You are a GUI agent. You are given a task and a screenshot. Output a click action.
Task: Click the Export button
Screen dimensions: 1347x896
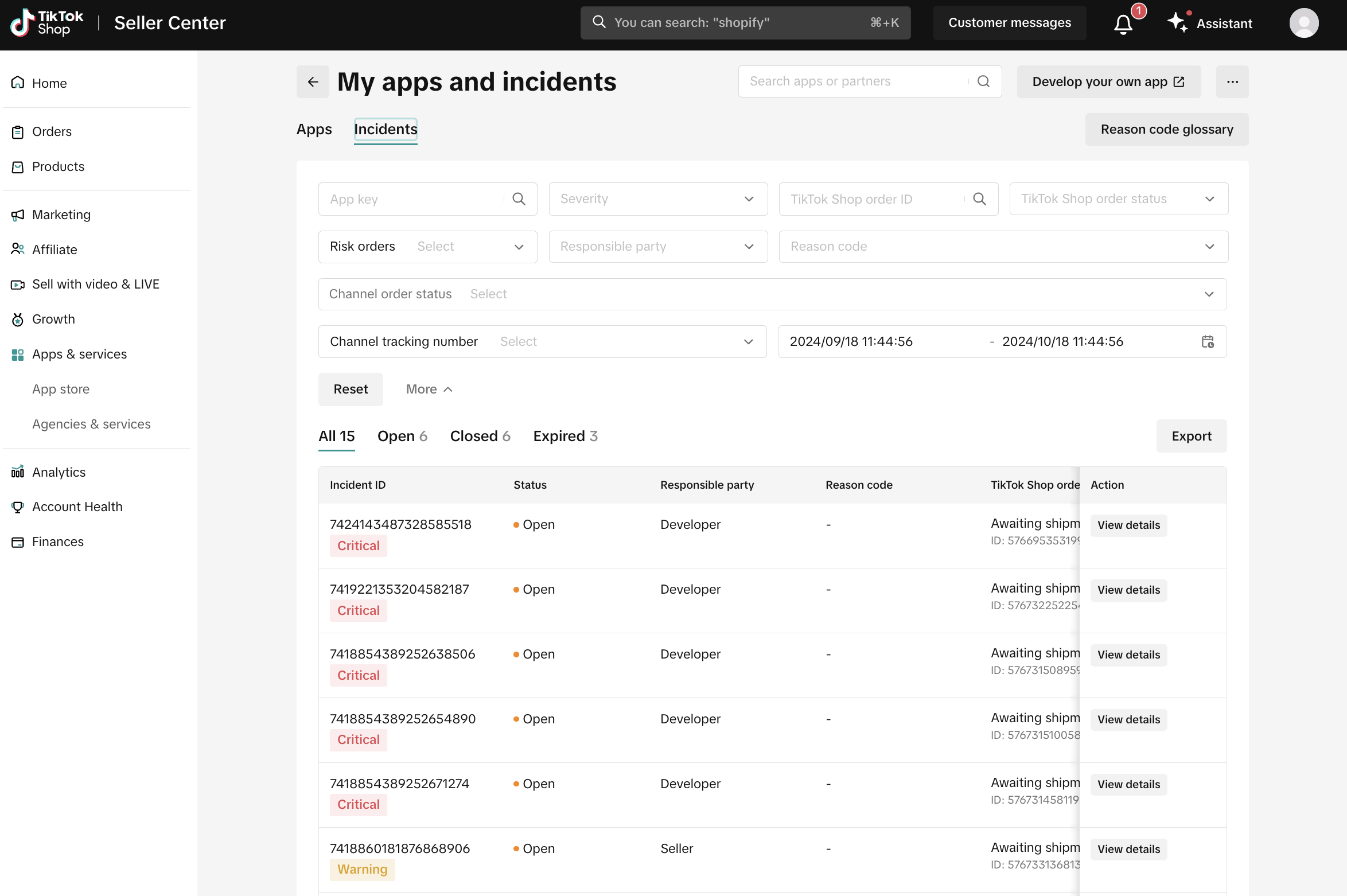point(1191,437)
